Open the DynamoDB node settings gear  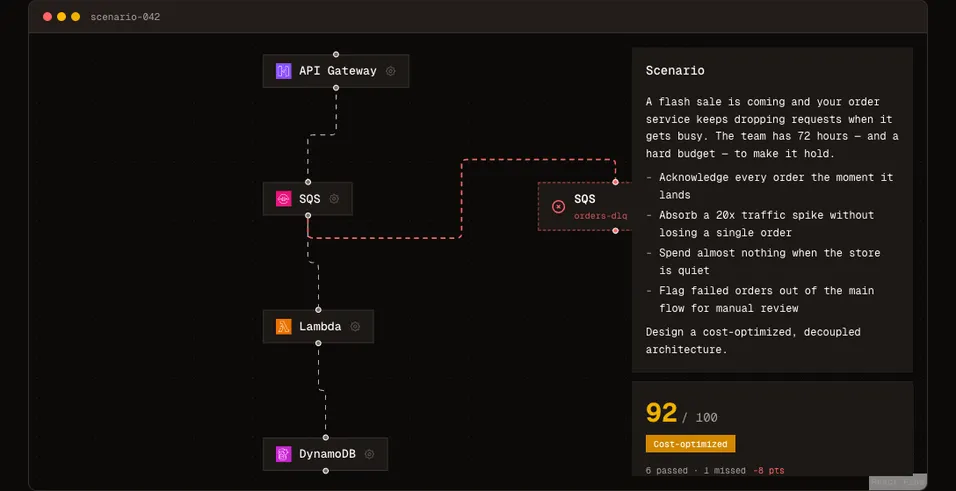[x=369, y=454]
